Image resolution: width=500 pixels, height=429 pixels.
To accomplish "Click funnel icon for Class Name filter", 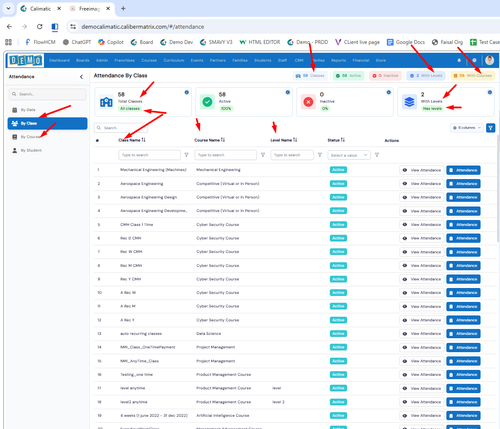I will click(187, 155).
